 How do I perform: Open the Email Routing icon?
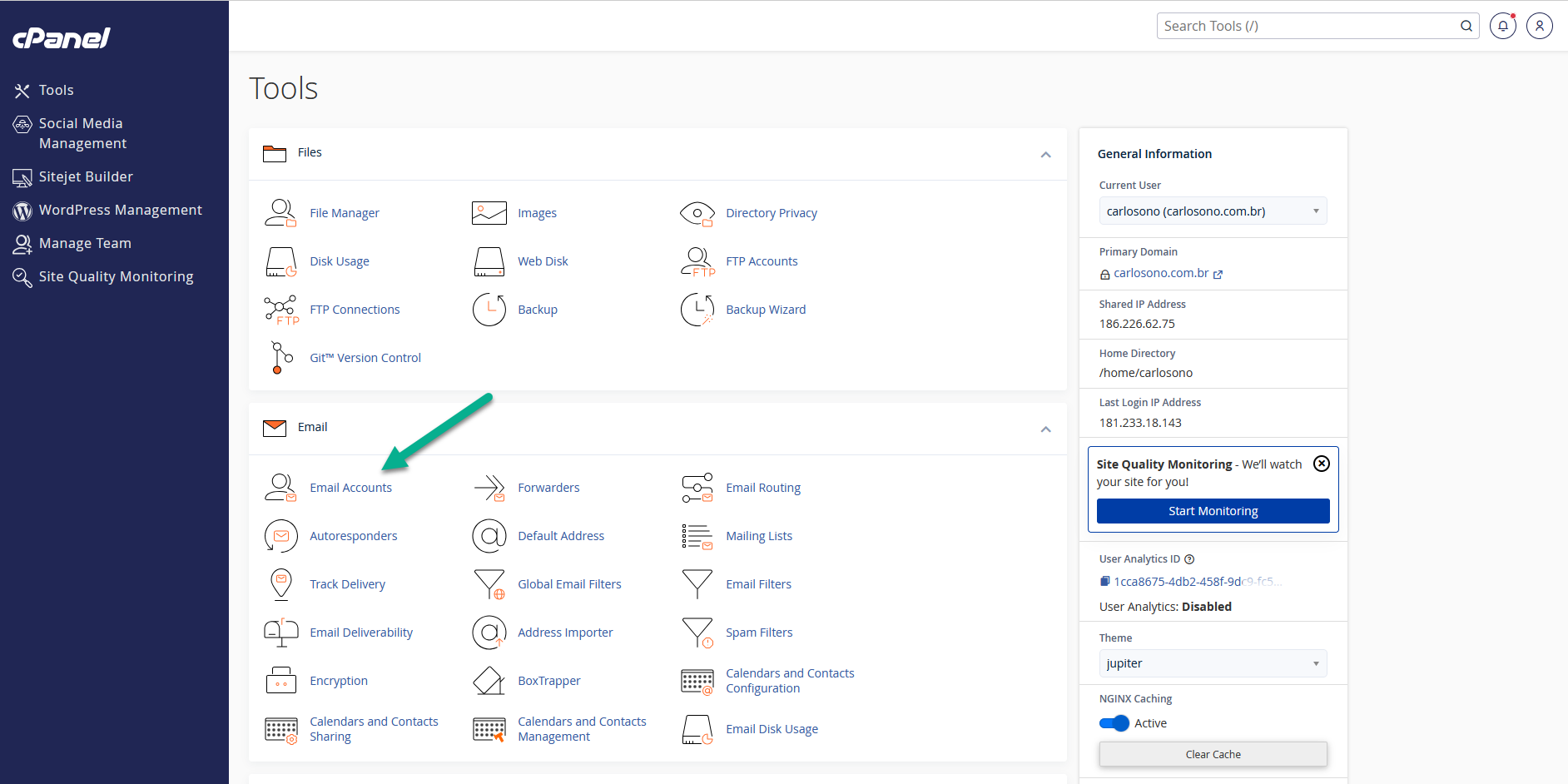(x=697, y=488)
